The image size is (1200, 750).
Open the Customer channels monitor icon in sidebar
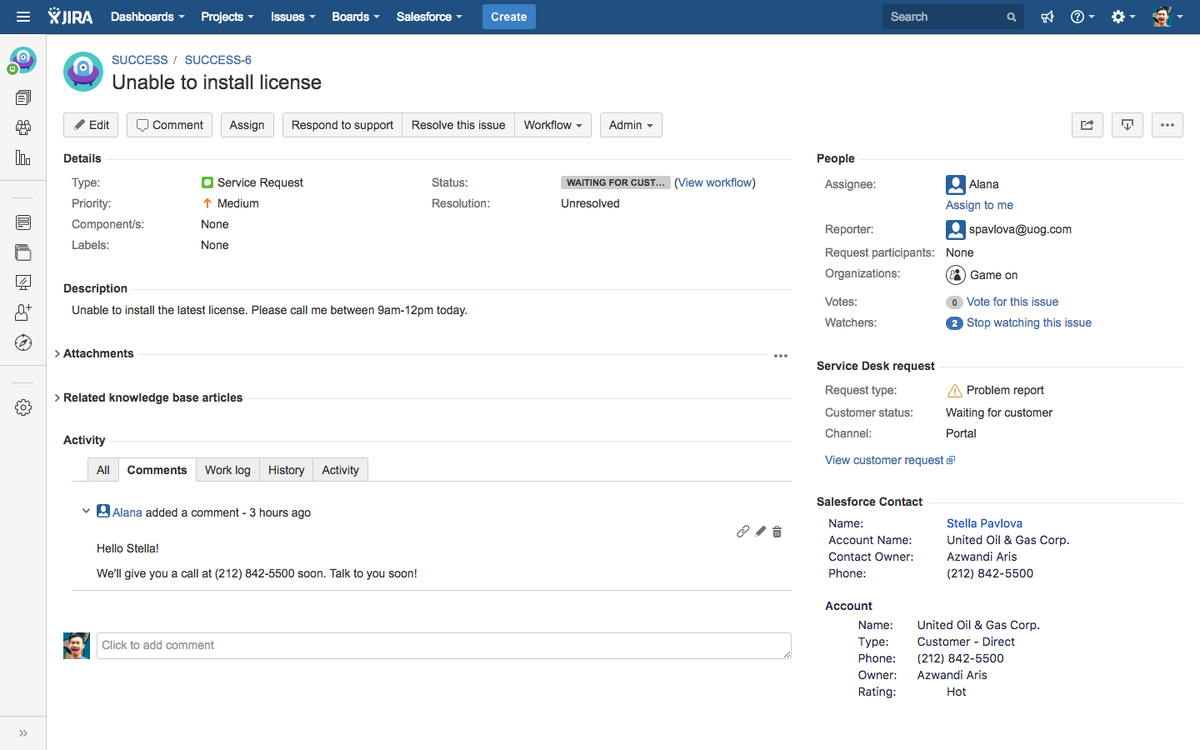[x=23, y=282]
